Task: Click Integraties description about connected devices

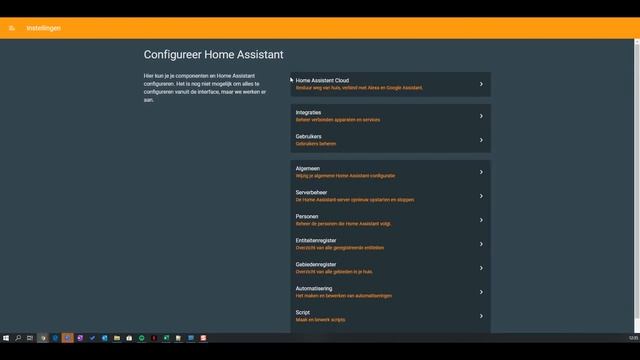Action: 338,120
